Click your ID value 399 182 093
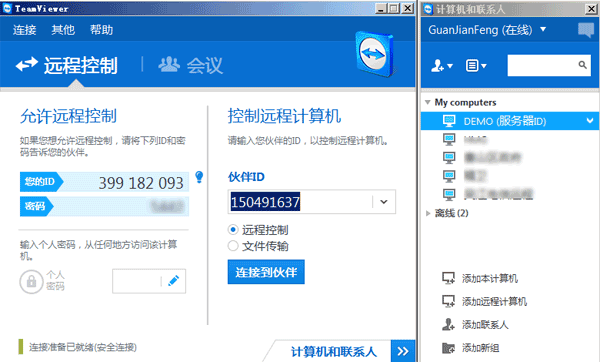600x362 pixels. click(x=141, y=183)
